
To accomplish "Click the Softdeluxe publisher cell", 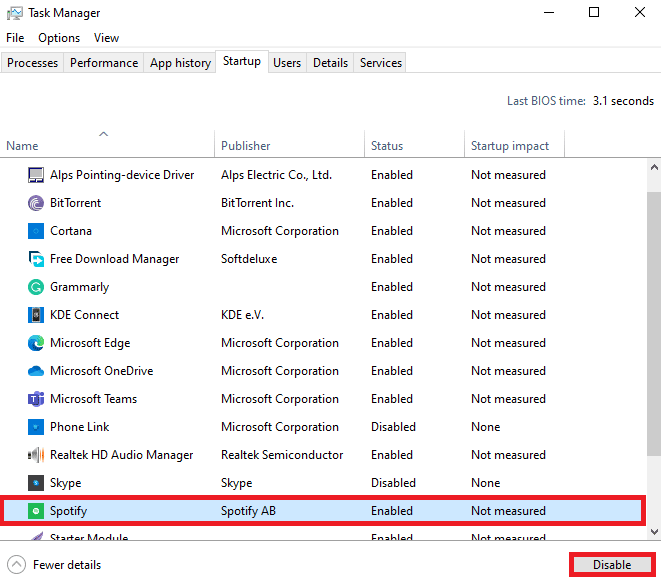I will pyautogui.click(x=249, y=259).
